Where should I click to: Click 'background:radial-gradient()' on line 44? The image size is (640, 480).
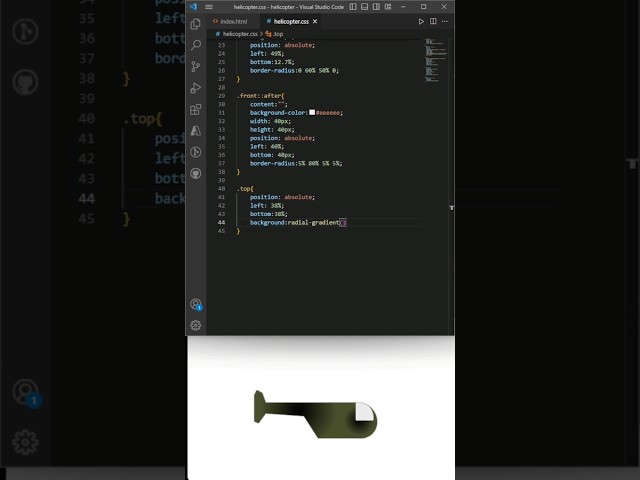point(298,222)
